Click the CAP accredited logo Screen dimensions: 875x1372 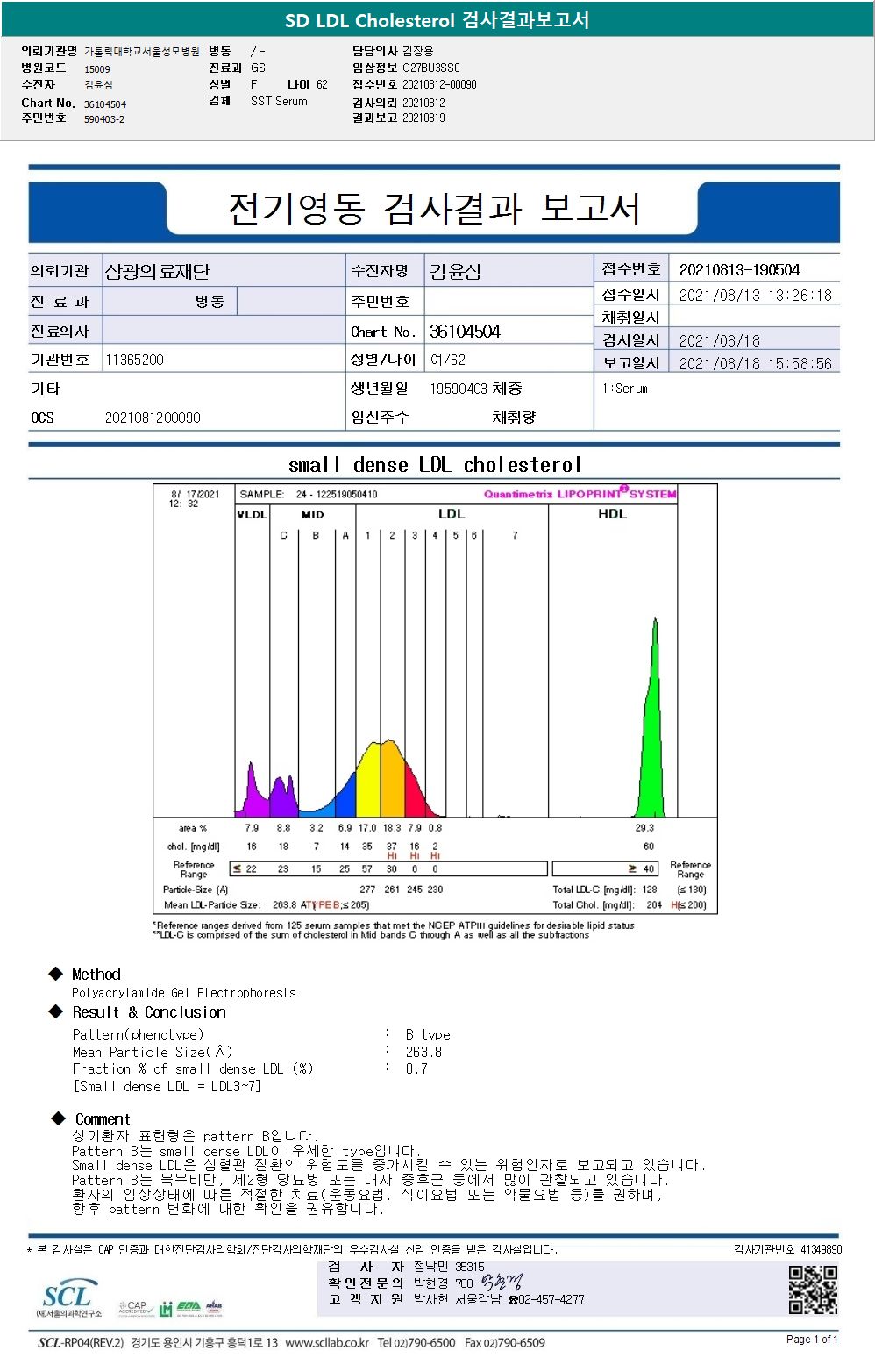click(x=136, y=1308)
